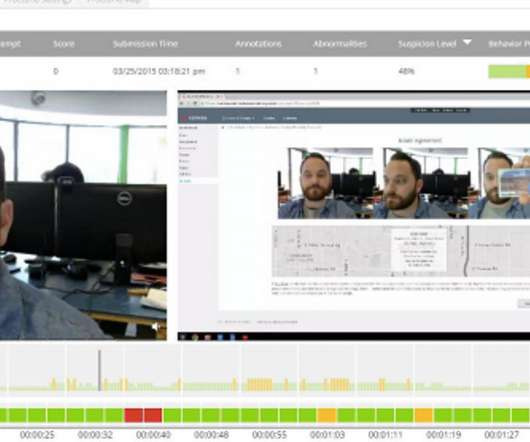
Task: Click the playhead line in activity chart
Action: click(99, 370)
